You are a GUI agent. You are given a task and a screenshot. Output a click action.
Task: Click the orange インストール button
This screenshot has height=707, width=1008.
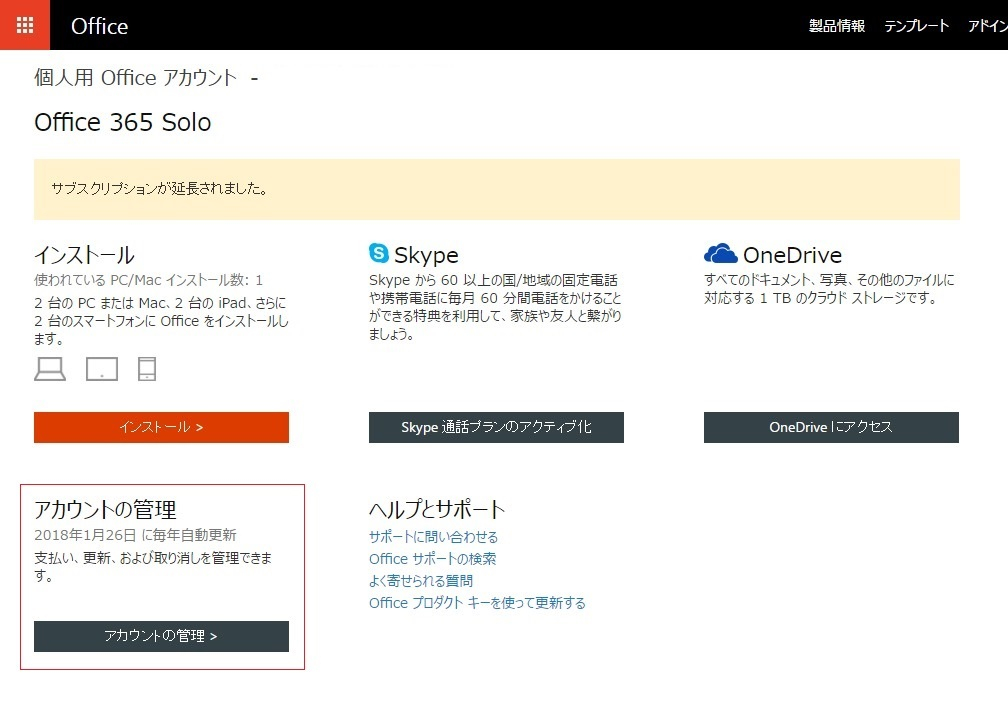(161, 427)
